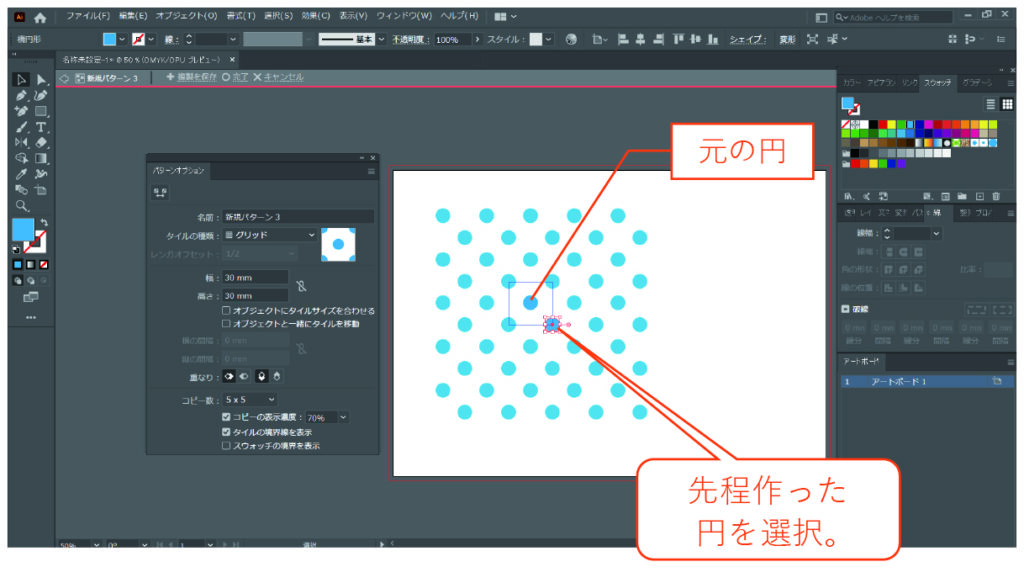Open the recolor artwork globe icon
This screenshot has width=1024, height=583.
(x=571, y=40)
